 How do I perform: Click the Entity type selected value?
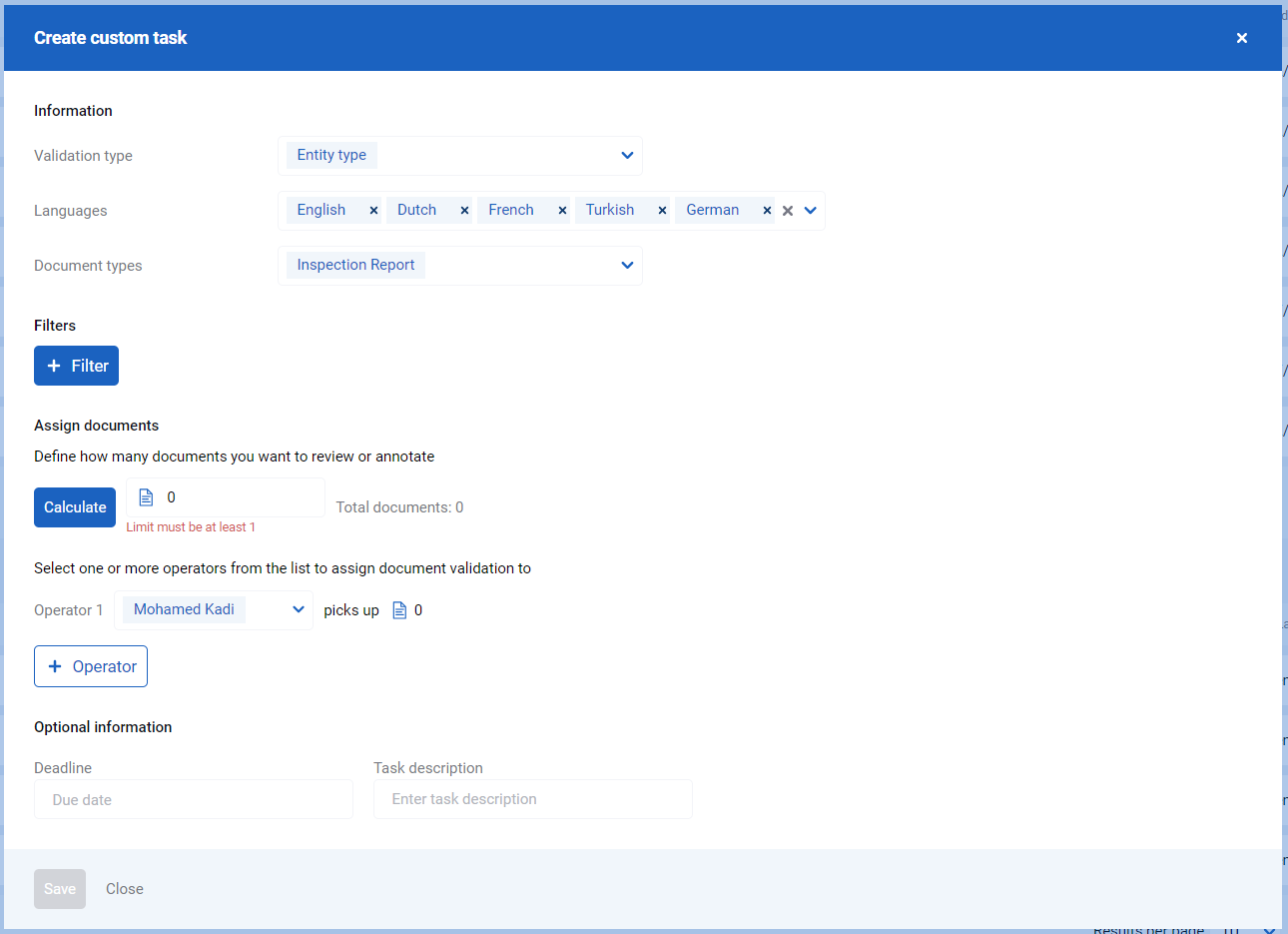click(331, 155)
